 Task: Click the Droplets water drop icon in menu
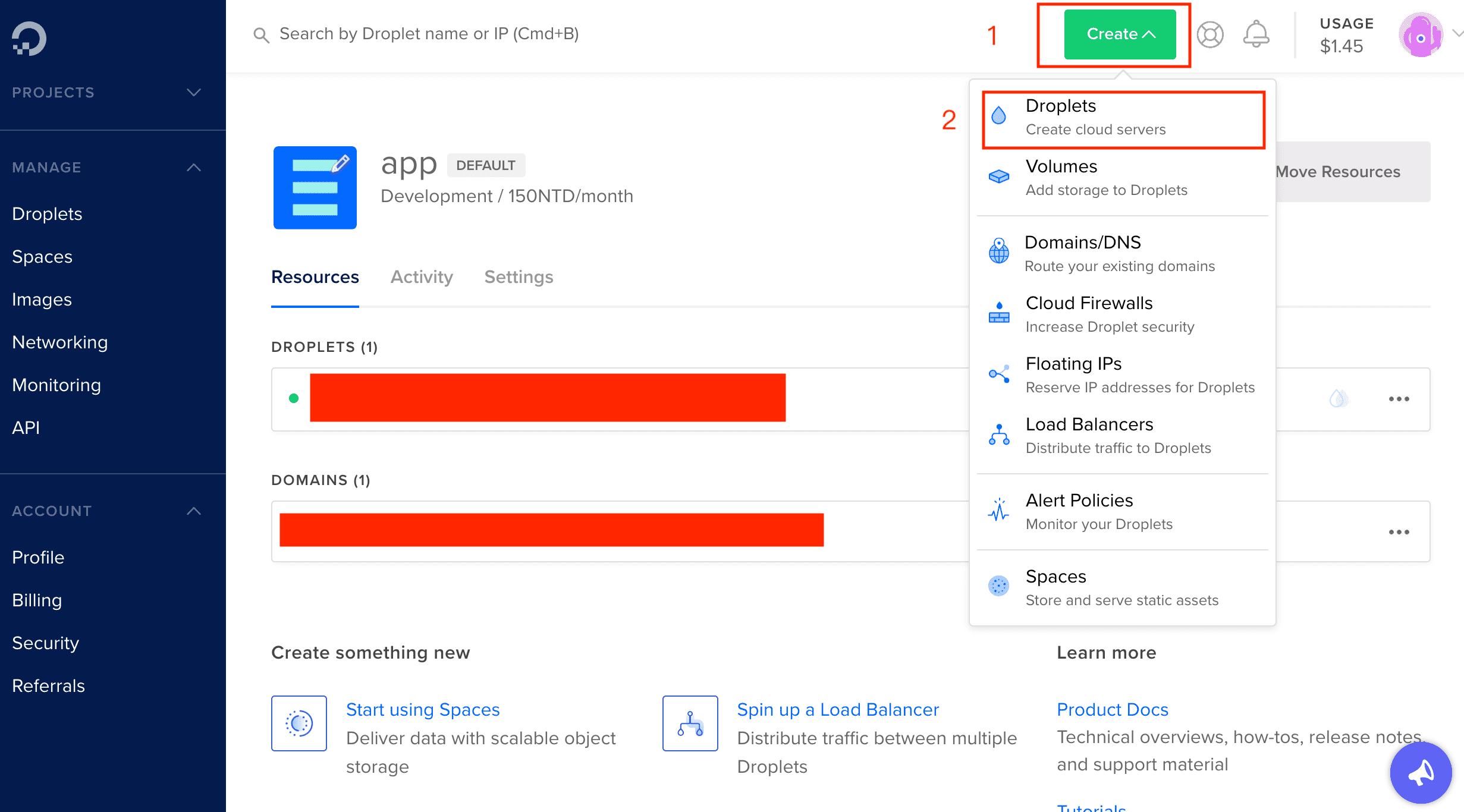click(999, 115)
